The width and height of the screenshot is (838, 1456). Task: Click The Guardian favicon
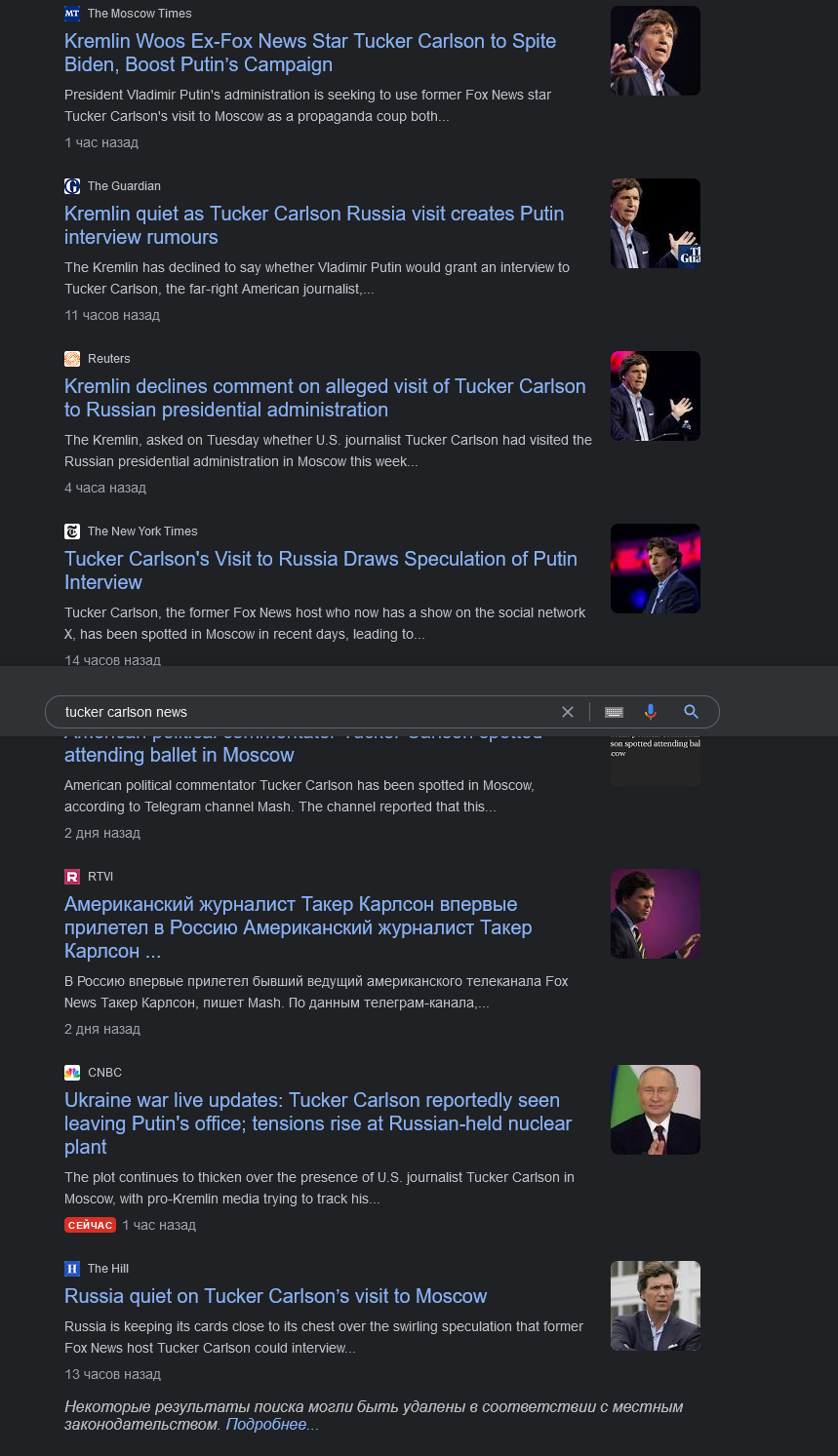(x=72, y=186)
